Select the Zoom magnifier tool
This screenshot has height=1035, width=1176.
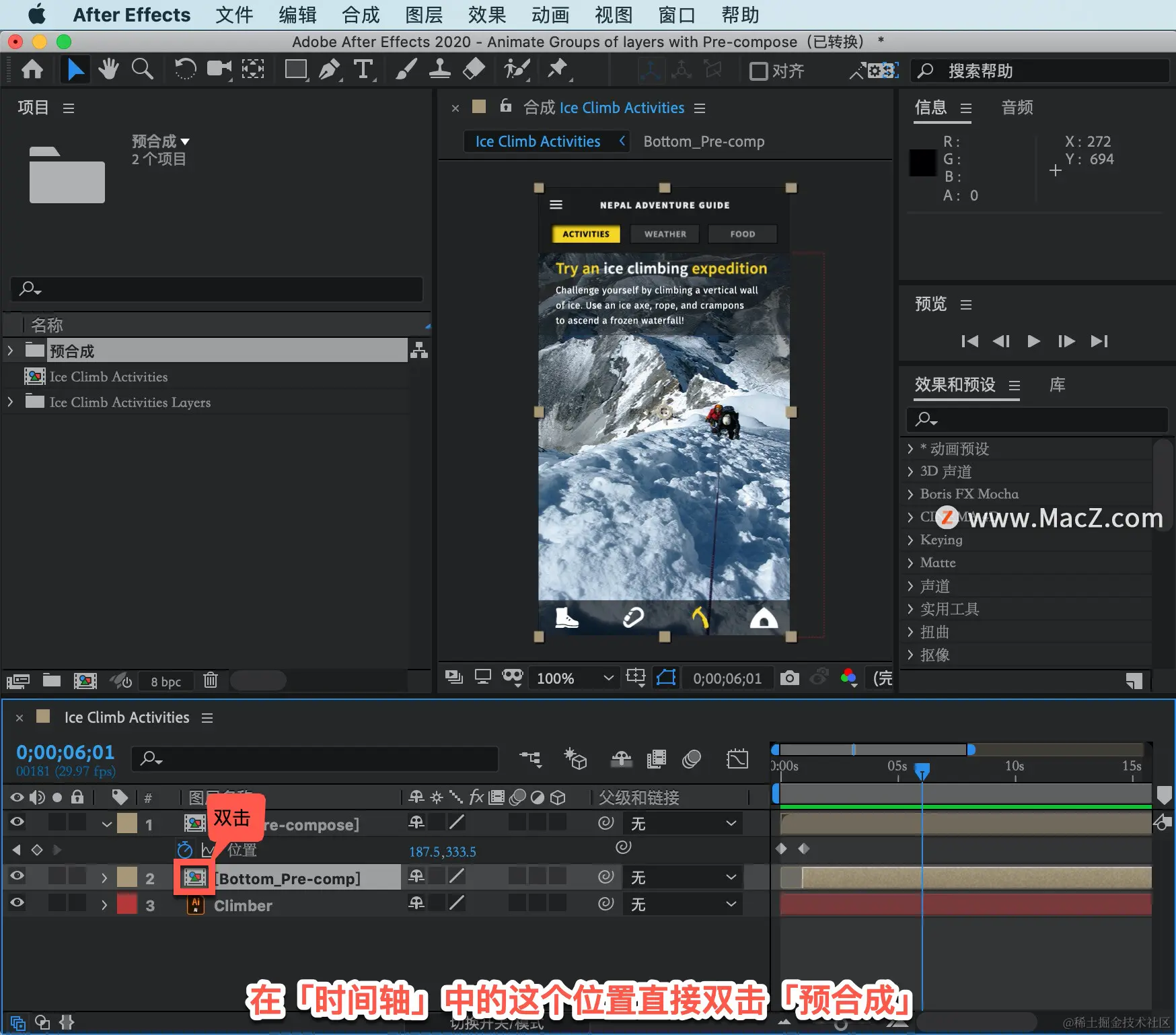pyautogui.click(x=142, y=69)
